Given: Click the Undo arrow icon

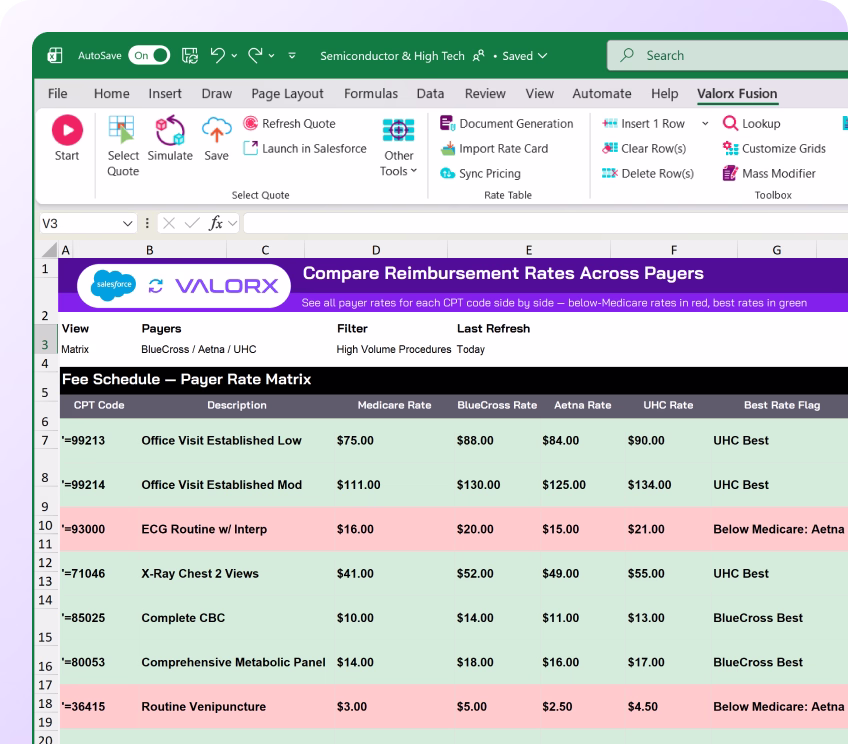Looking at the screenshot, I should click(217, 55).
